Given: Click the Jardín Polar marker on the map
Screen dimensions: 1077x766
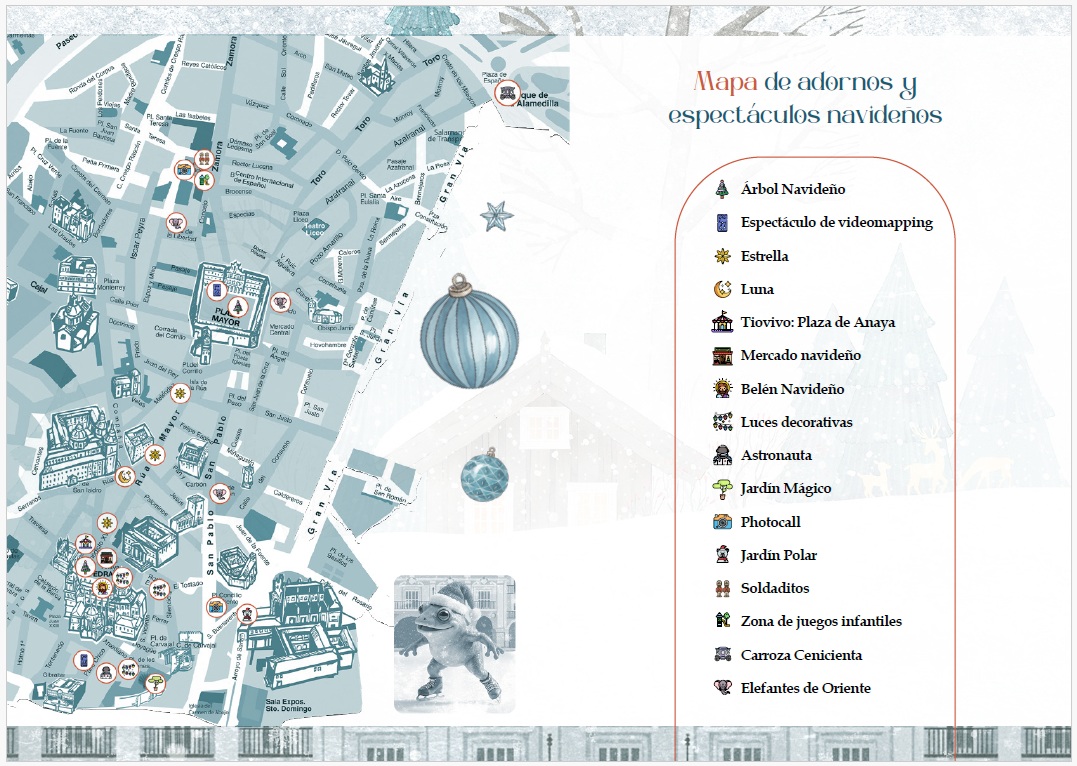Looking at the screenshot, I should pyautogui.click(x=248, y=614).
